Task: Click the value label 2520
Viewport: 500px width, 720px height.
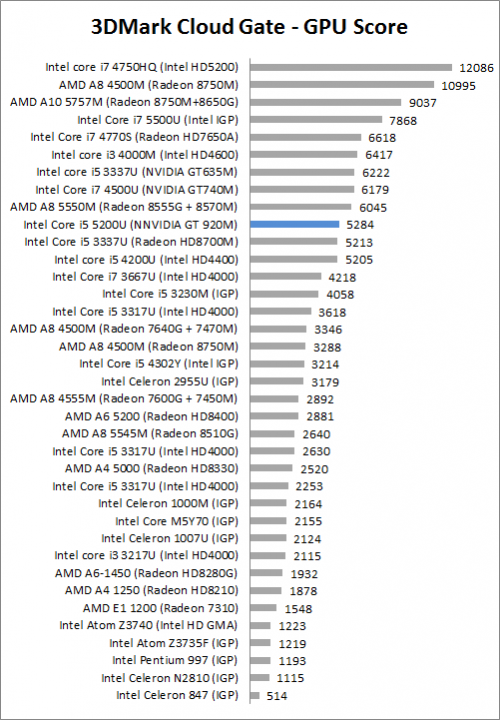Action: pyautogui.click(x=315, y=469)
